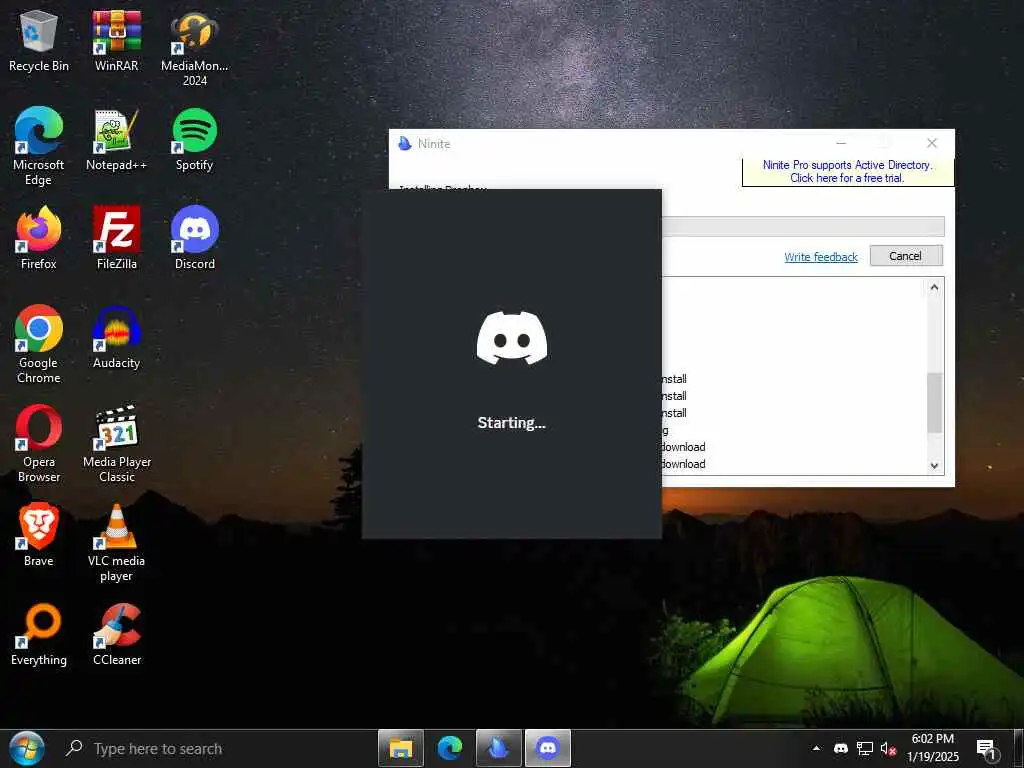Open MediaMonkey 2024 desktop shortcut
The height and width of the screenshot is (768, 1024).
coord(195,48)
